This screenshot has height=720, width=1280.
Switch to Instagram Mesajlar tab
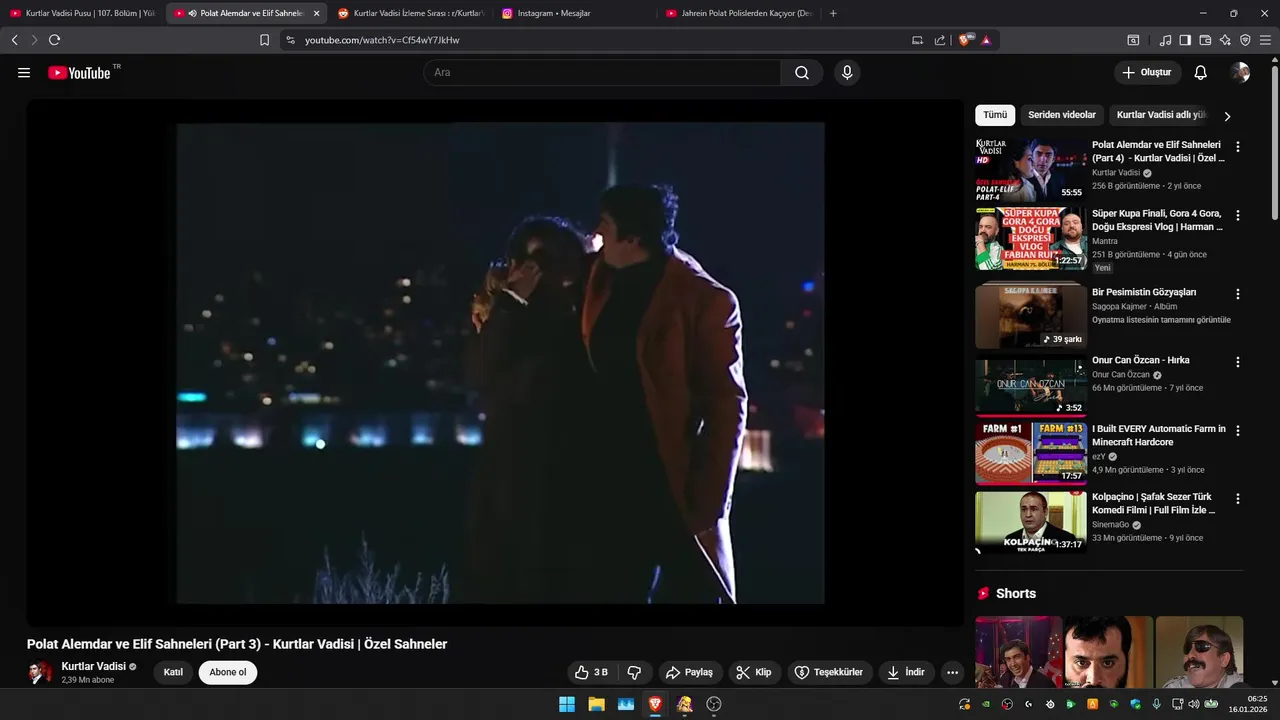pos(574,13)
